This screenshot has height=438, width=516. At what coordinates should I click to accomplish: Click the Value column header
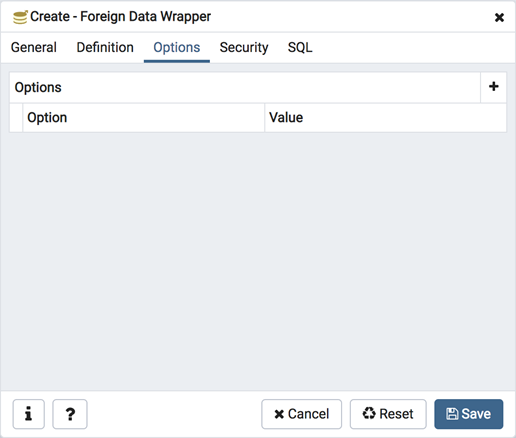[x=385, y=118]
